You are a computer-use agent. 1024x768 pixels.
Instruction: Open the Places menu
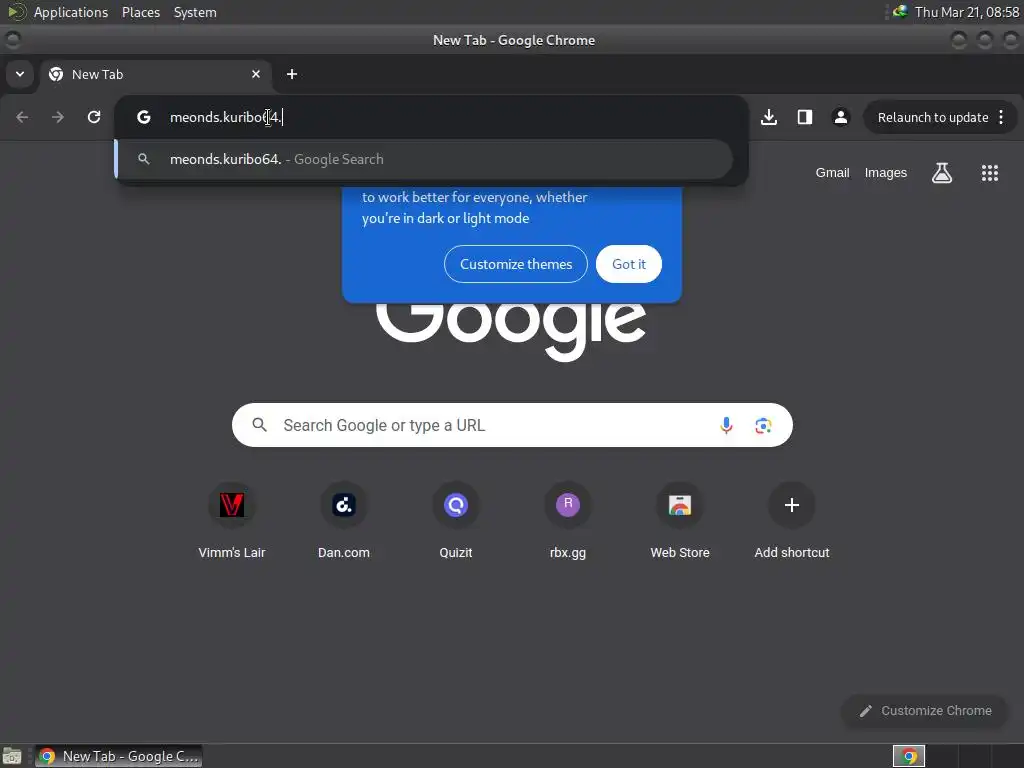[141, 12]
